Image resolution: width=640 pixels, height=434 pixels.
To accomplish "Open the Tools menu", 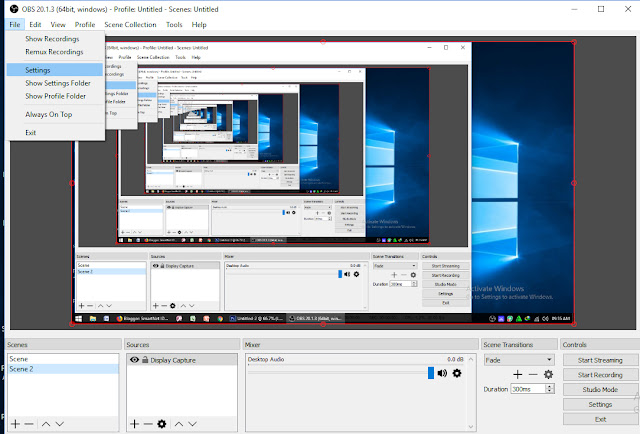I will 174,24.
